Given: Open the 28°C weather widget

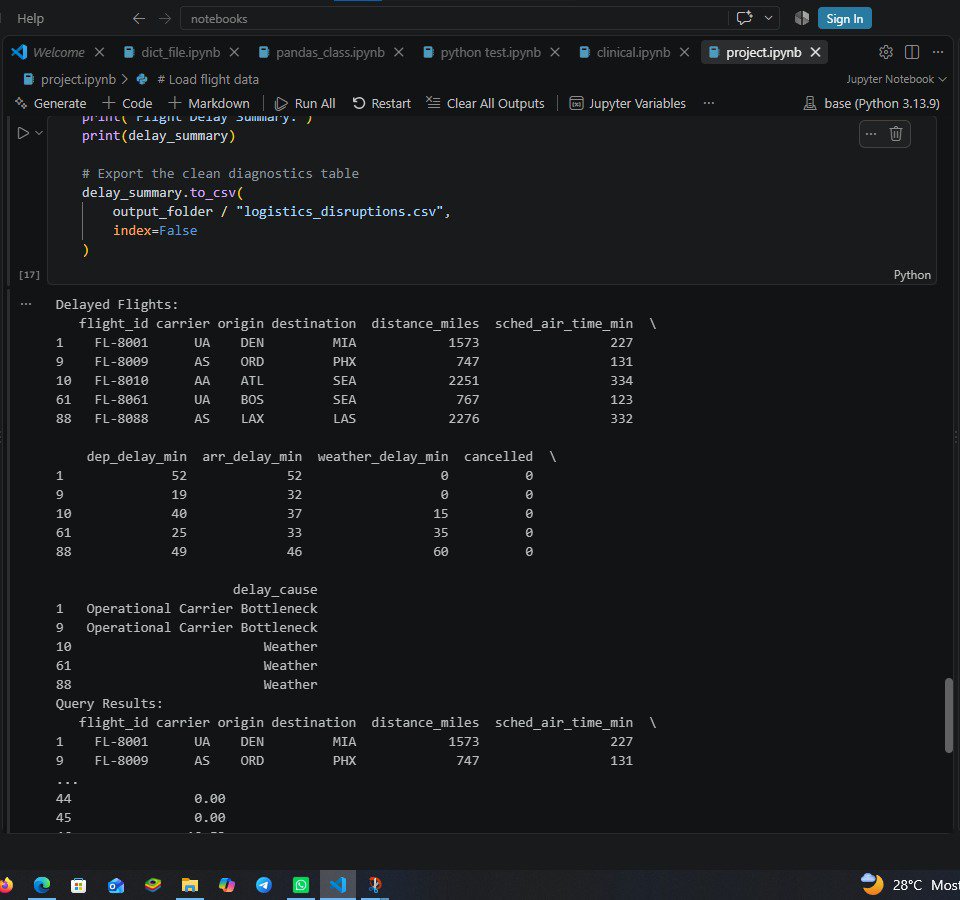Looking at the screenshot, I should click(x=909, y=885).
